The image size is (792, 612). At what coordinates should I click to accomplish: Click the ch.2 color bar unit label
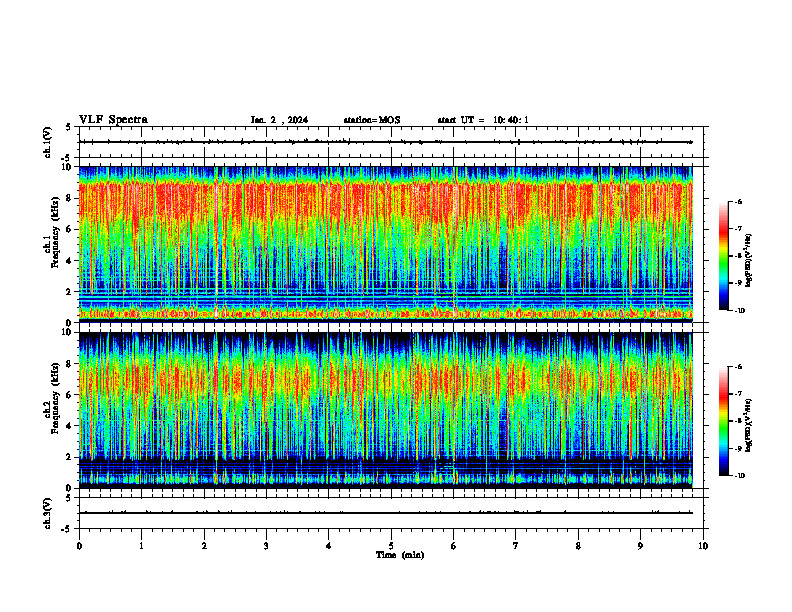coord(749,425)
